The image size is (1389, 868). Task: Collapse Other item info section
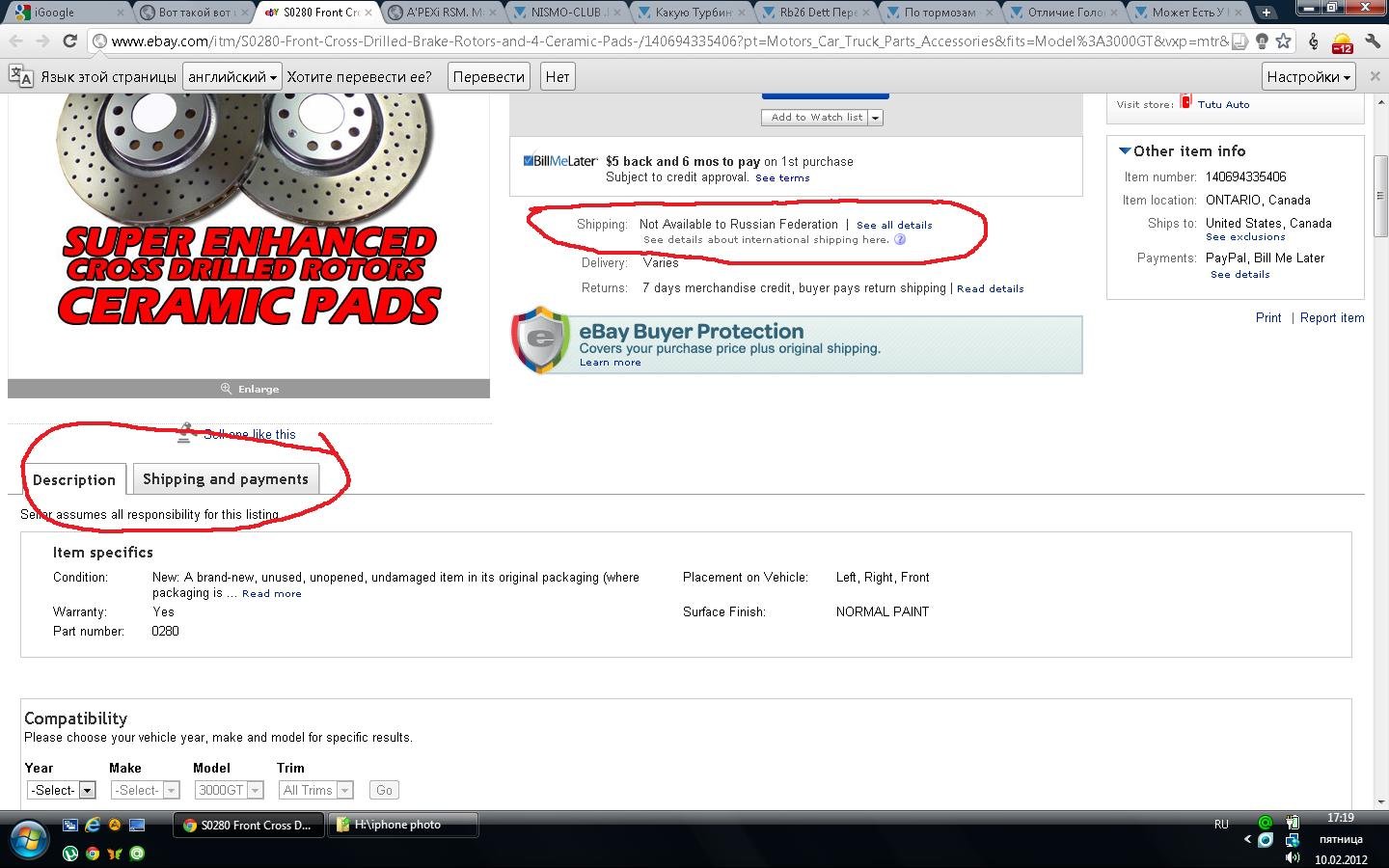point(1125,150)
